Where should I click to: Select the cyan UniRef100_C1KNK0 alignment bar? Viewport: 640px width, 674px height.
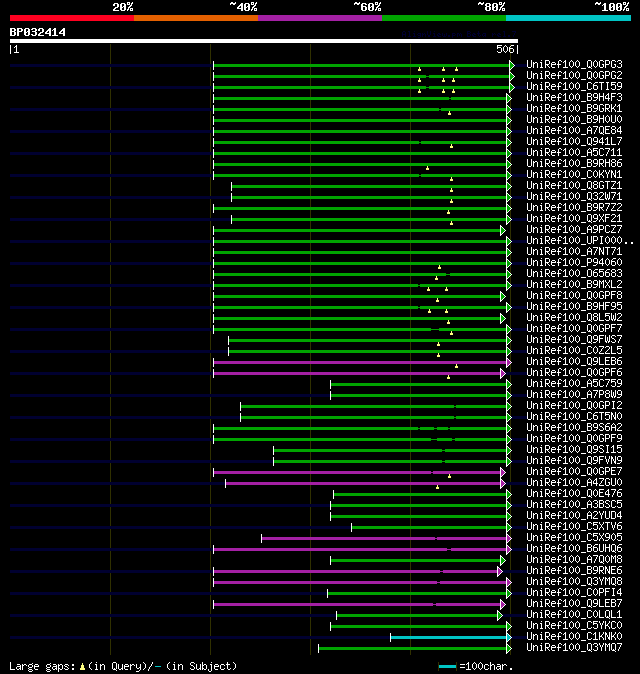(x=449, y=637)
